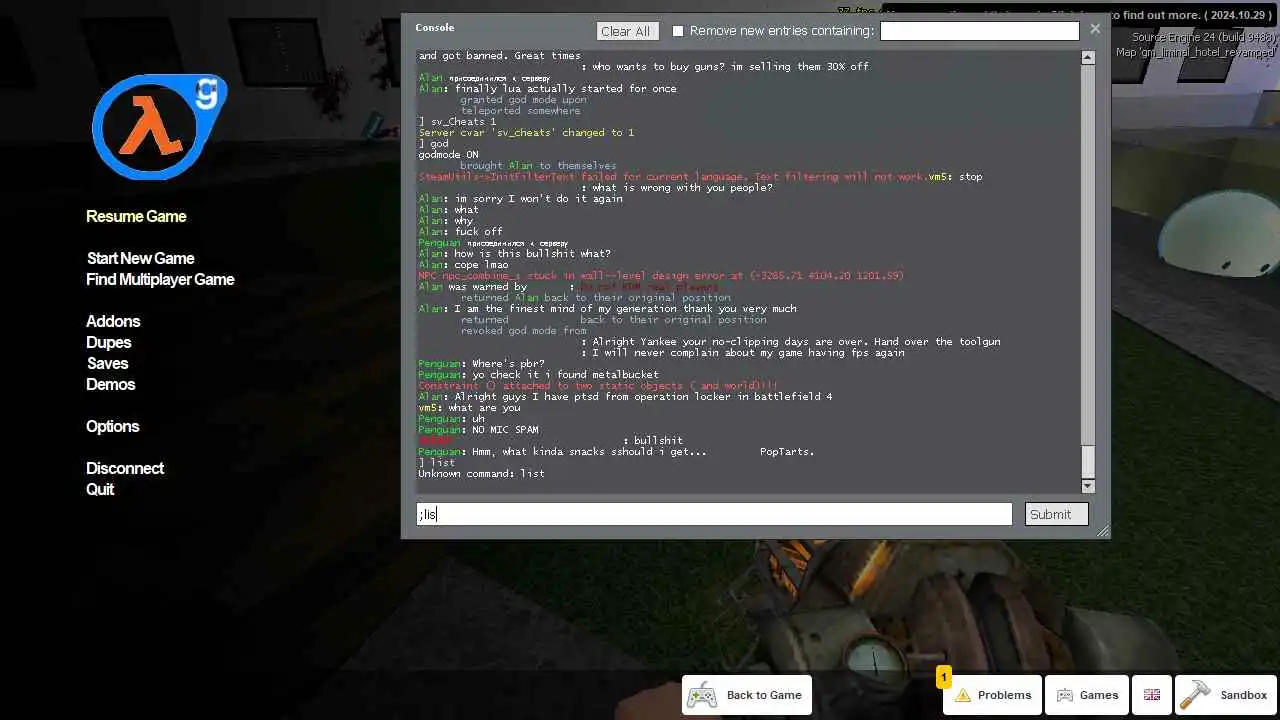Select Start New Game
This screenshot has height=720, width=1280.
coord(140,258)
